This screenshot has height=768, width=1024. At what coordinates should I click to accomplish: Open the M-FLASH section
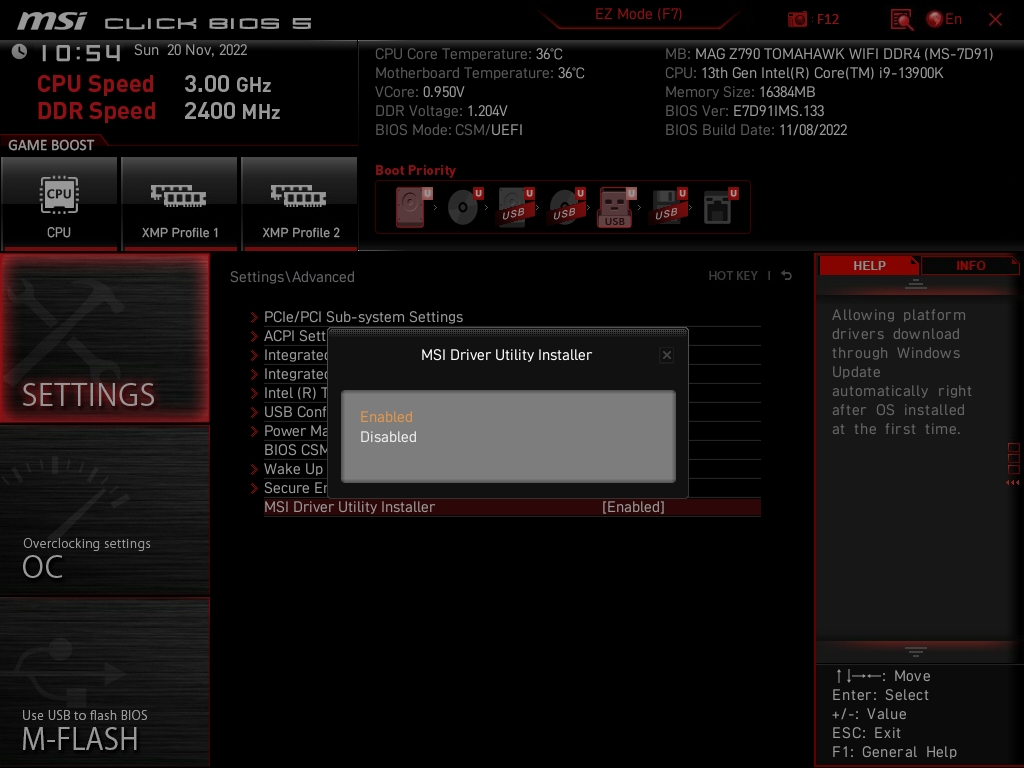click(104, 682)
